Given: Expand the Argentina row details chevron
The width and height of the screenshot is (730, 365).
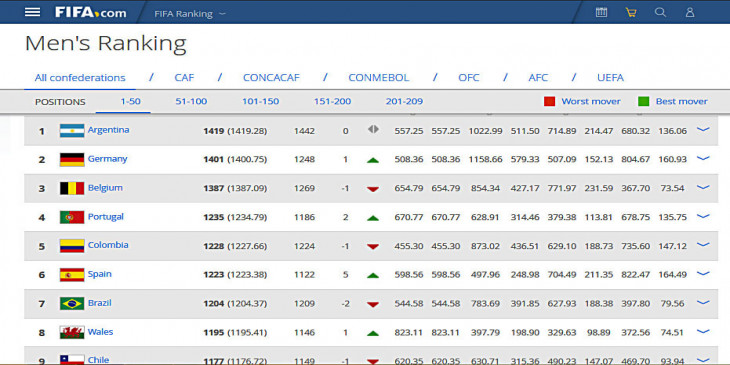Looking at the screenshot, I should [703, 130].
